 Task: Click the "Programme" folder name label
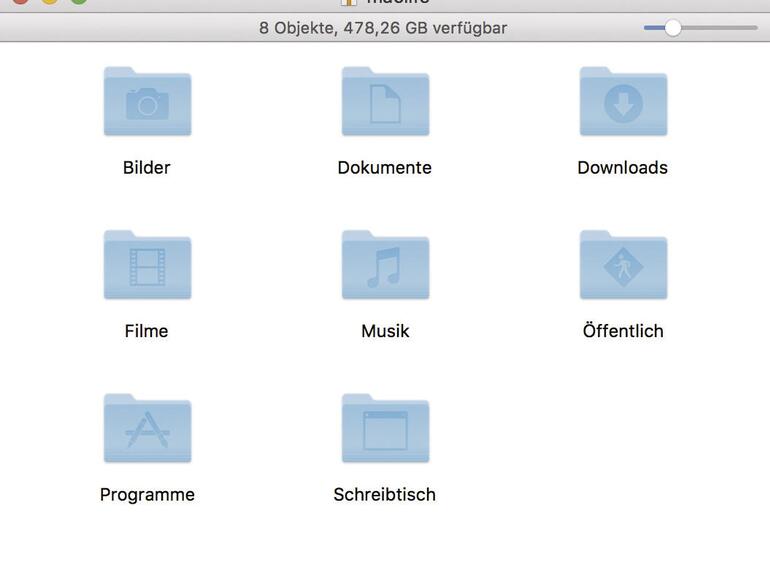tap(147, 495)
